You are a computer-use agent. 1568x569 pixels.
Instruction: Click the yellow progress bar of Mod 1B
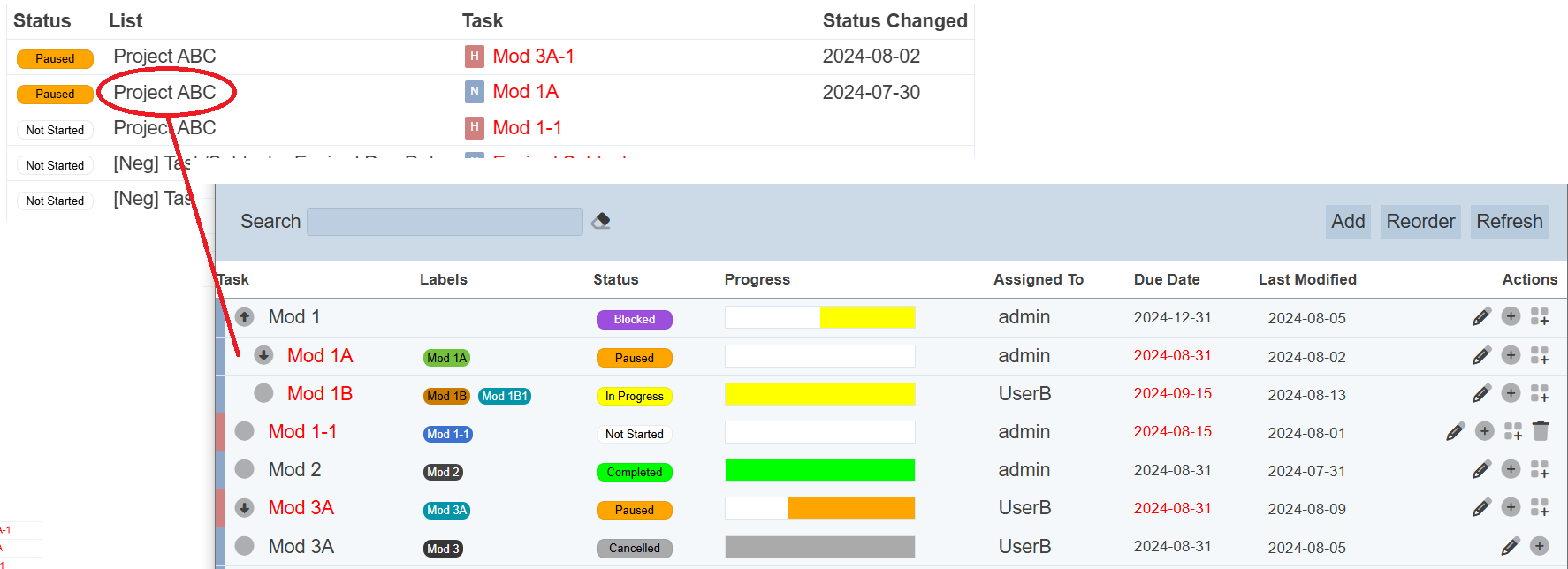pos(819,394)
